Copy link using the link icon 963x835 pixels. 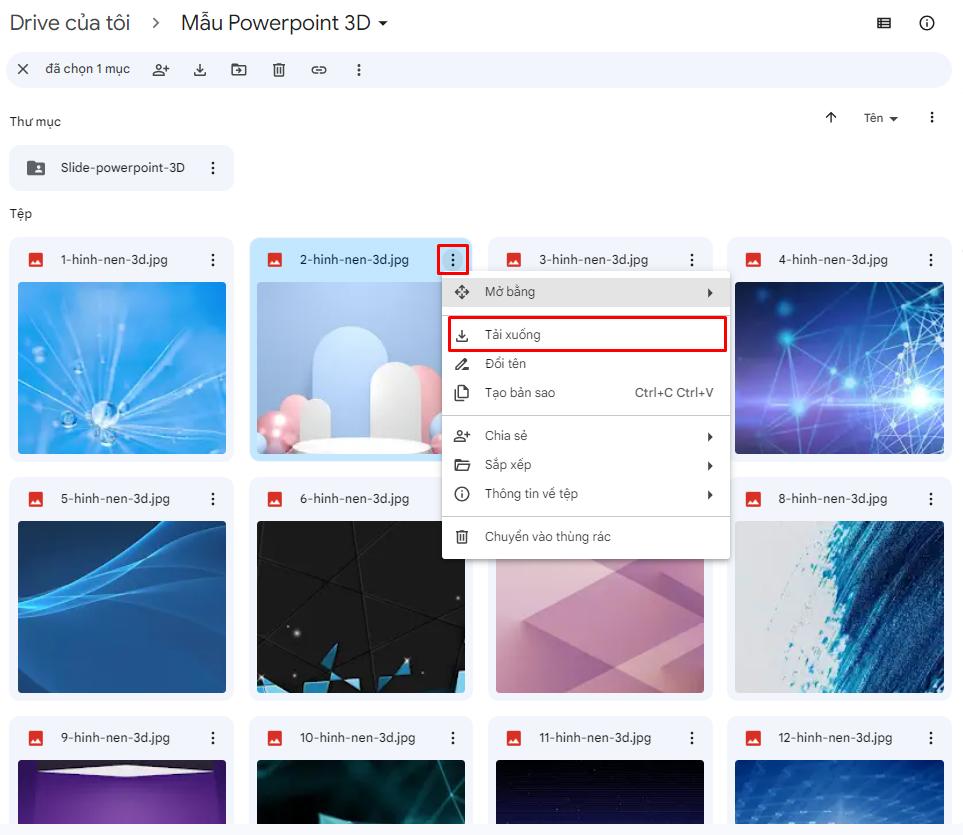pyautogui.click(x=318, y=70)
